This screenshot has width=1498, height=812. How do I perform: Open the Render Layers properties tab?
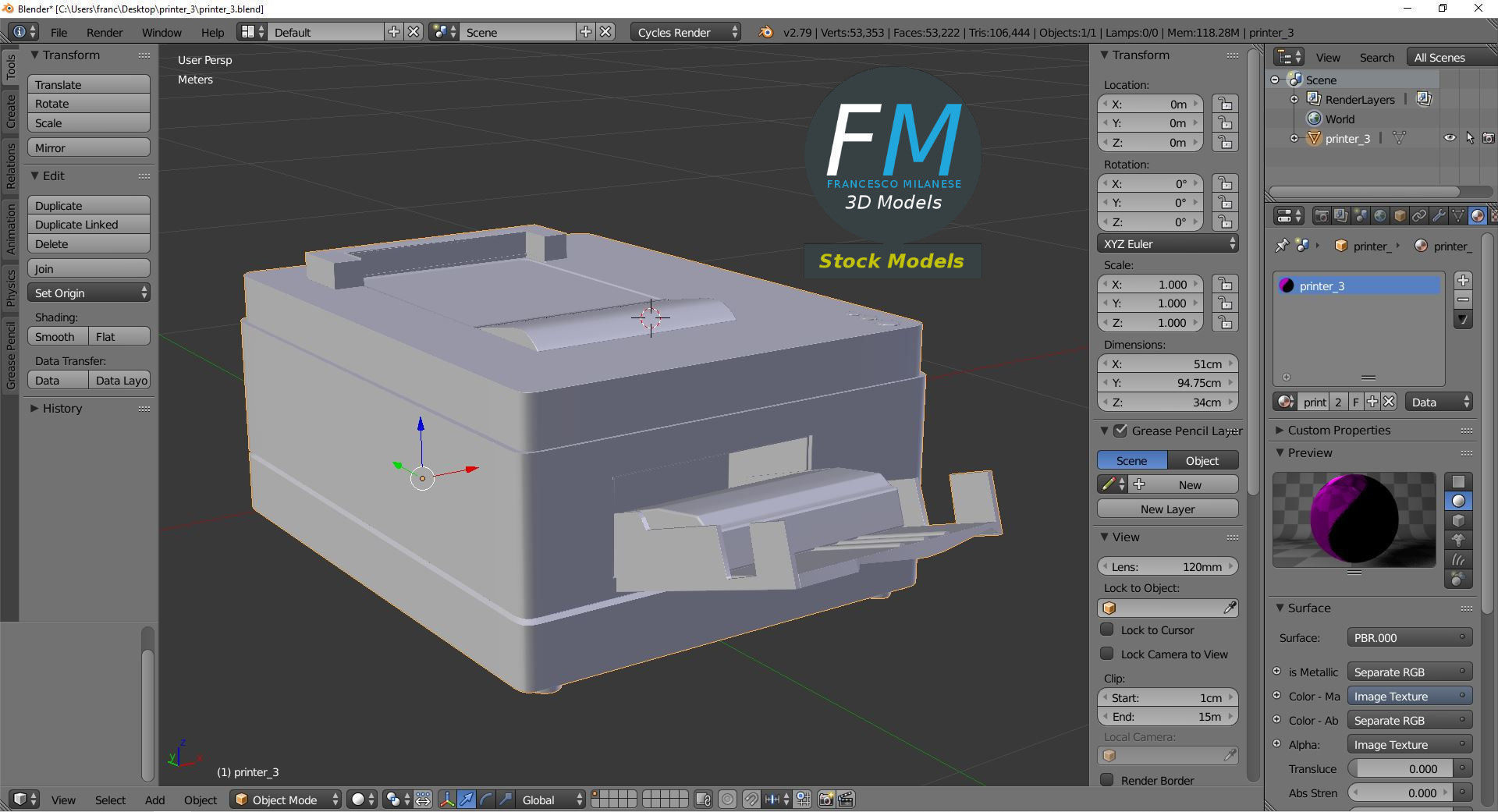click(x=1341, y=216)
